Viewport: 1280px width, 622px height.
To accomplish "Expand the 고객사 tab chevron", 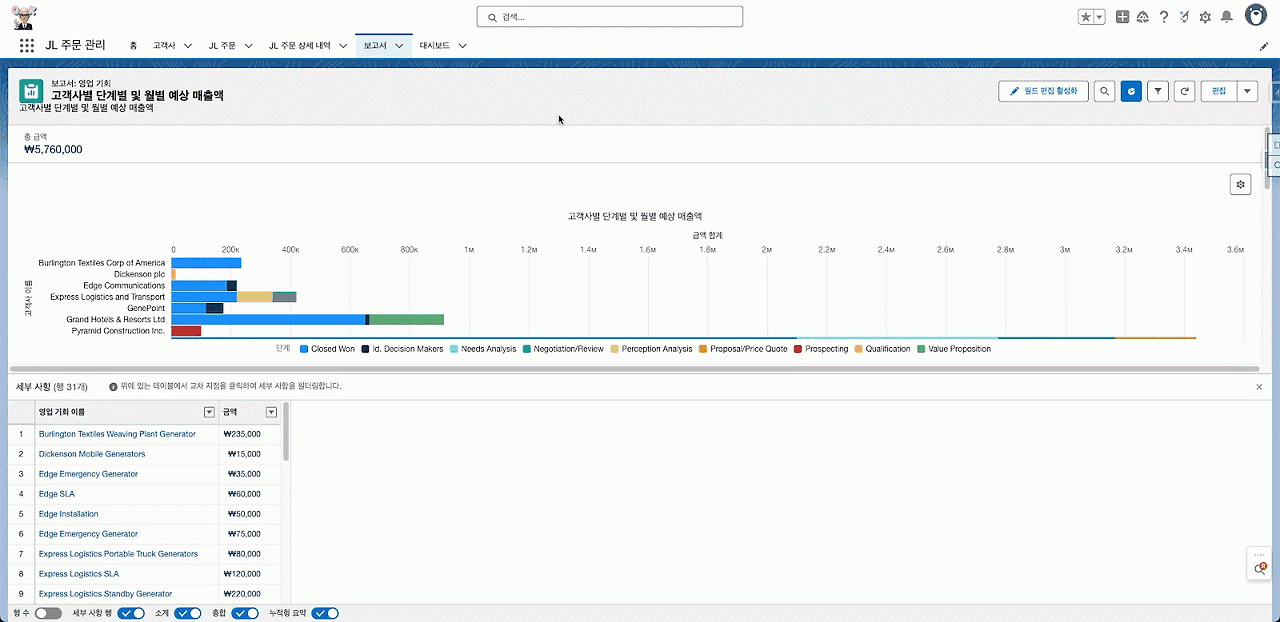I will [188, 46].
